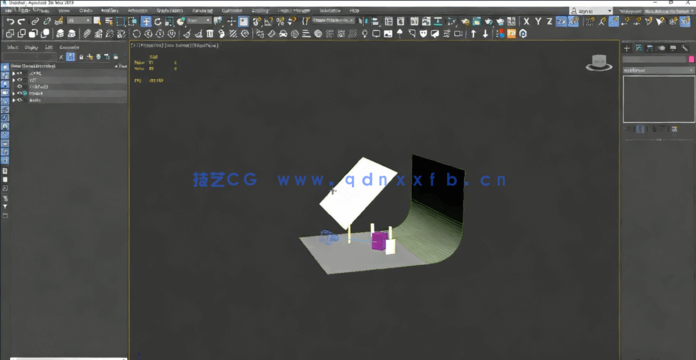
Task: Click the Unlink Selection tool
Action: pyautogui.click(x=47, y=21)
